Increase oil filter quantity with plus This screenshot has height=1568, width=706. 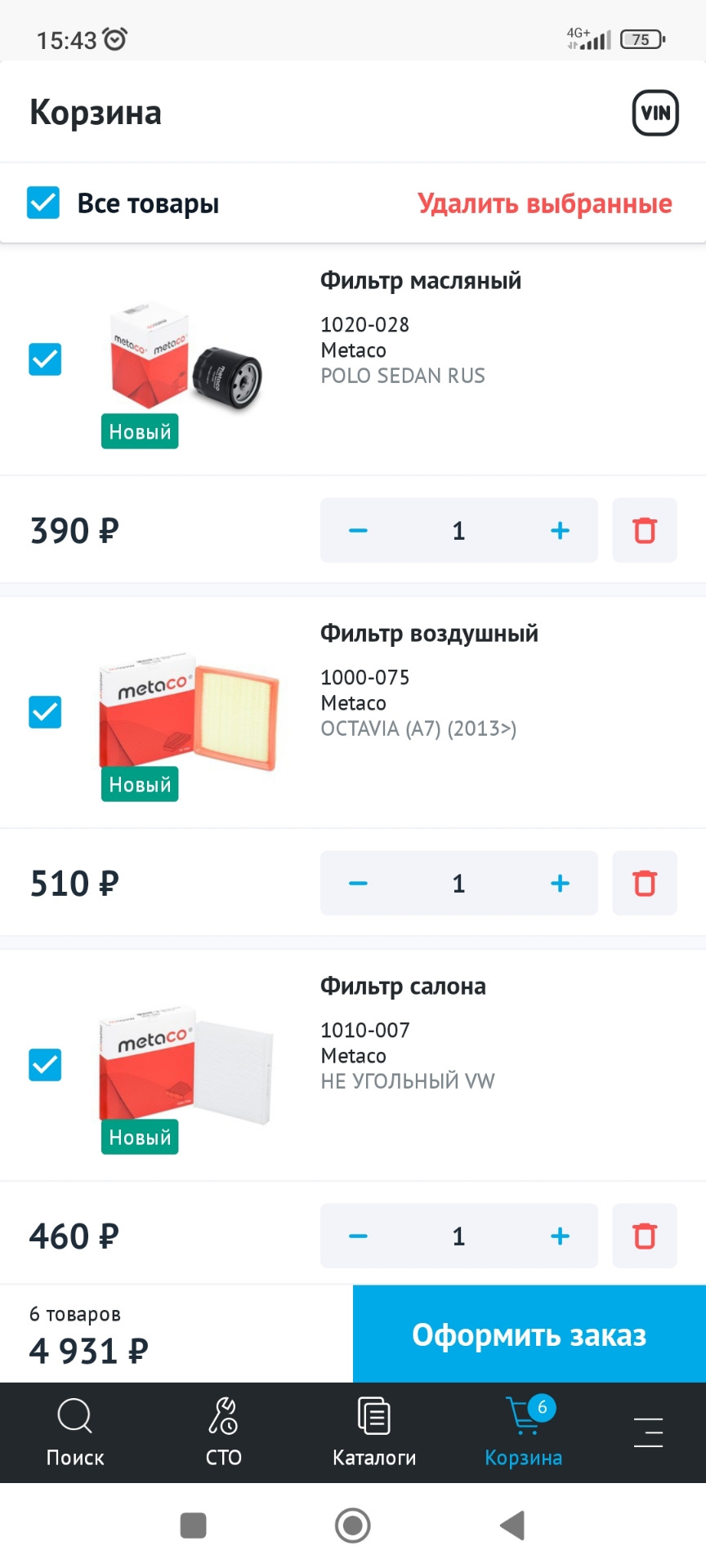(560, 531)
